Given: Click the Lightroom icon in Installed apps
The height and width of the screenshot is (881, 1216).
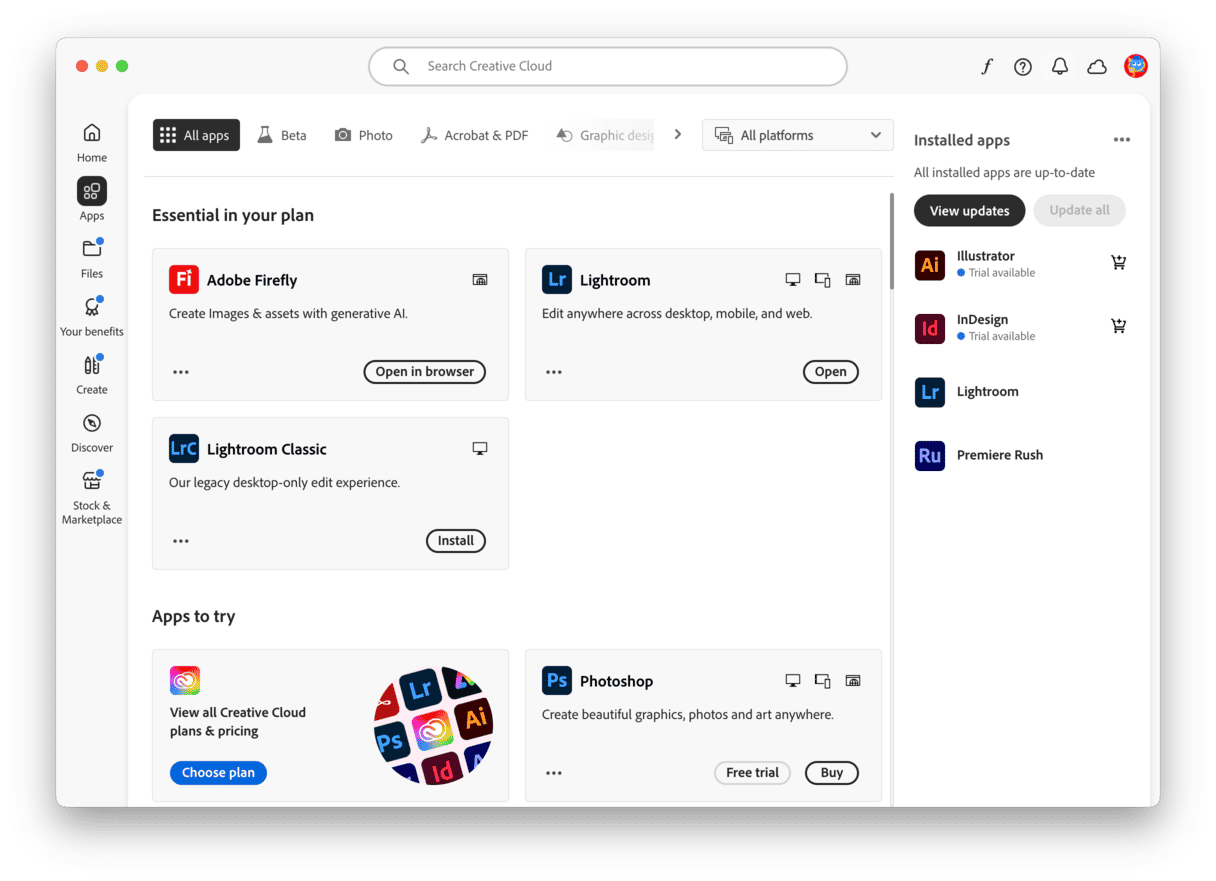Looking at the screenshot, I should 930,392.
